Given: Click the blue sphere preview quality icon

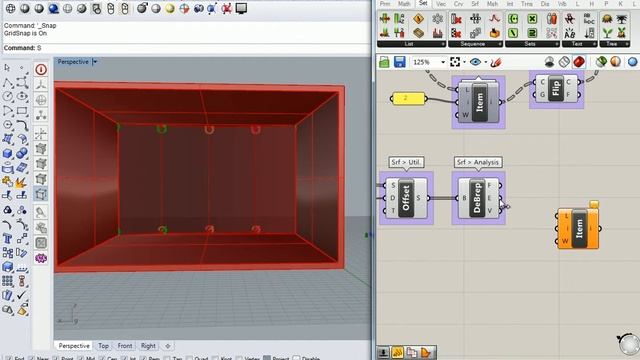Looking at the screenshot, I should (633, 62).
